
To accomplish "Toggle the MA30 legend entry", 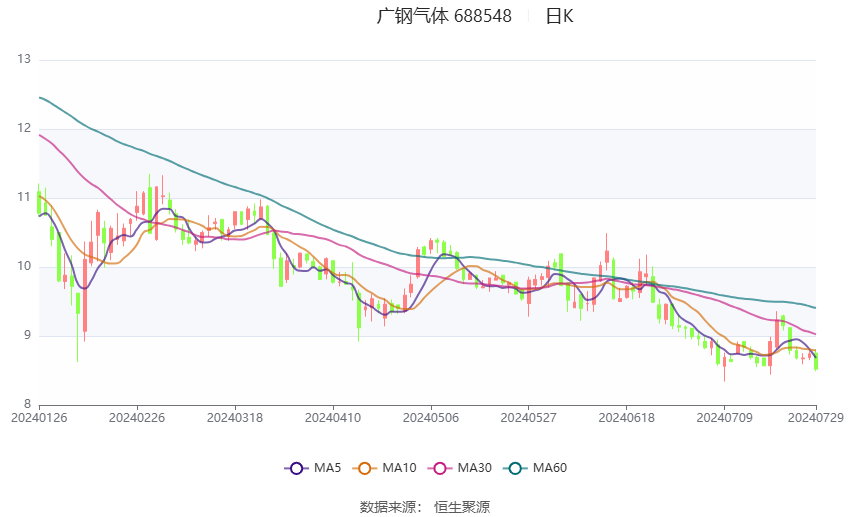I will click(460, 468).
